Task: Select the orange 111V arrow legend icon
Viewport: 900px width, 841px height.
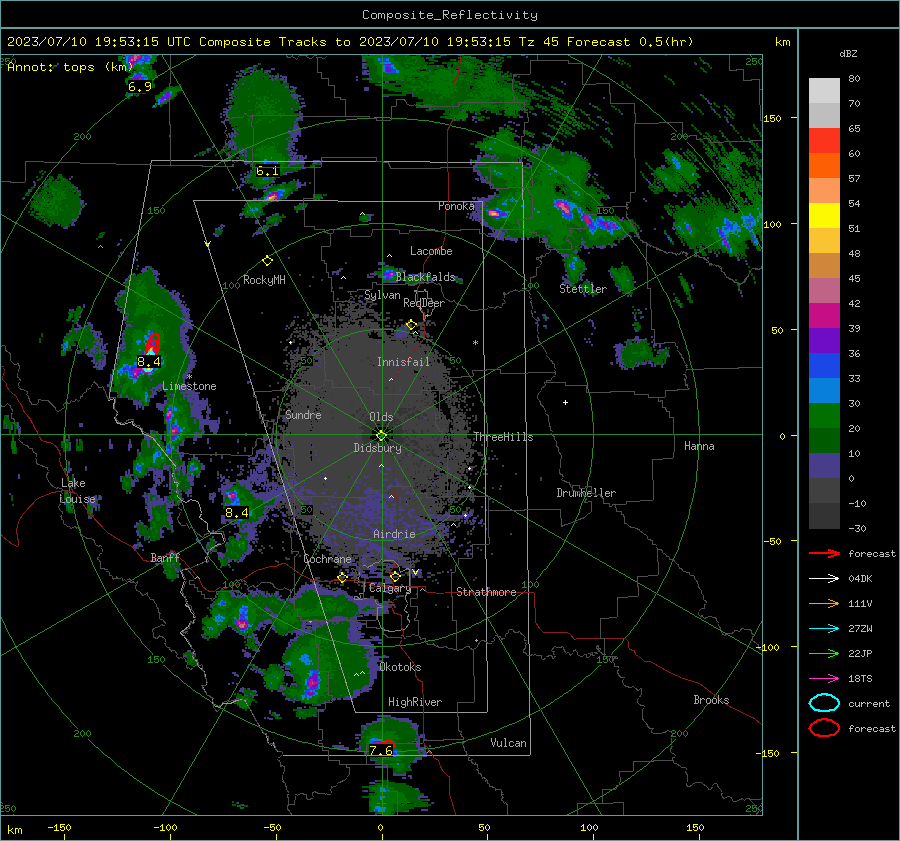Action: point(824,603)
